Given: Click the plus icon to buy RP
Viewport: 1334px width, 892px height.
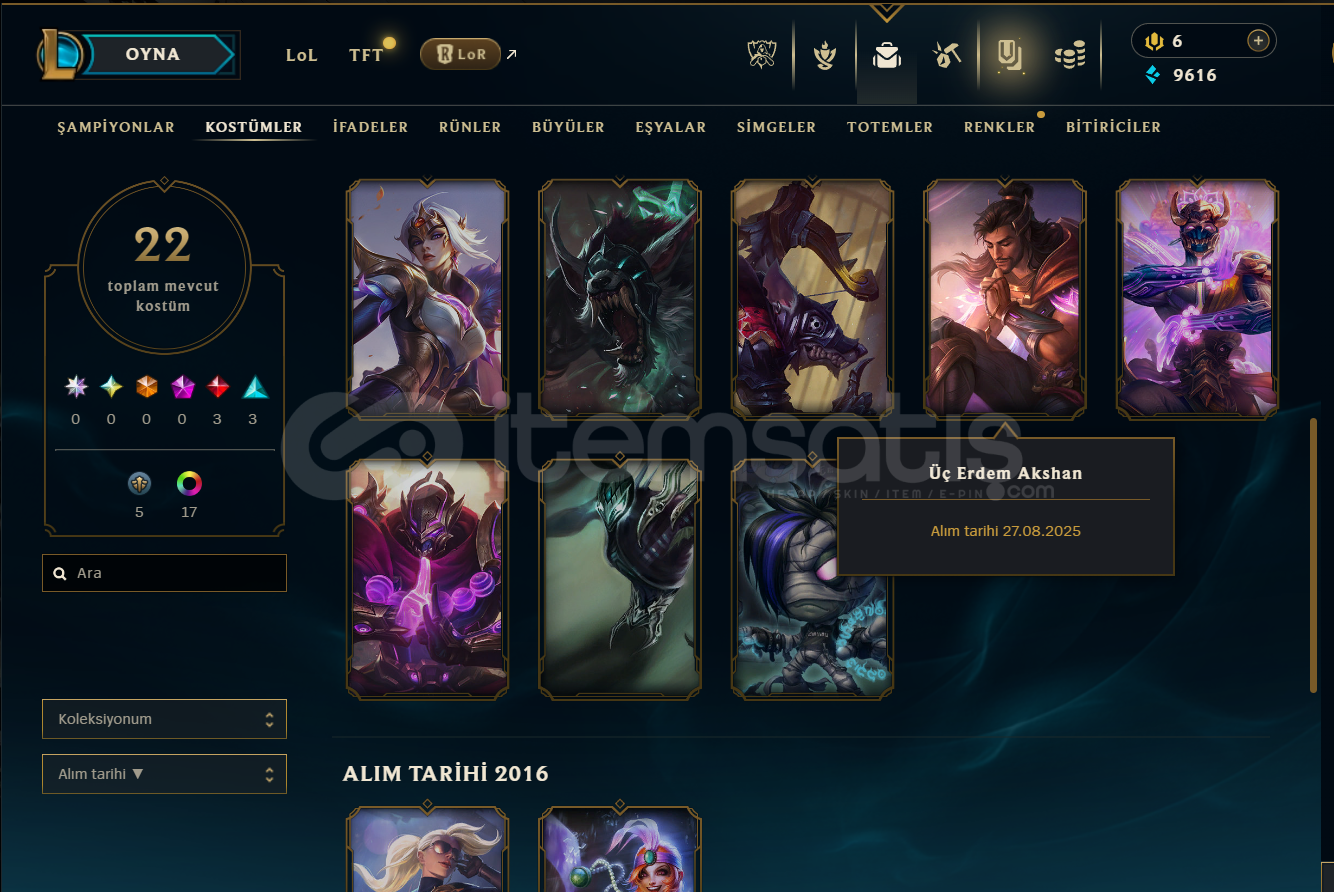Looking at the screenshot, I should [1258, 41].
